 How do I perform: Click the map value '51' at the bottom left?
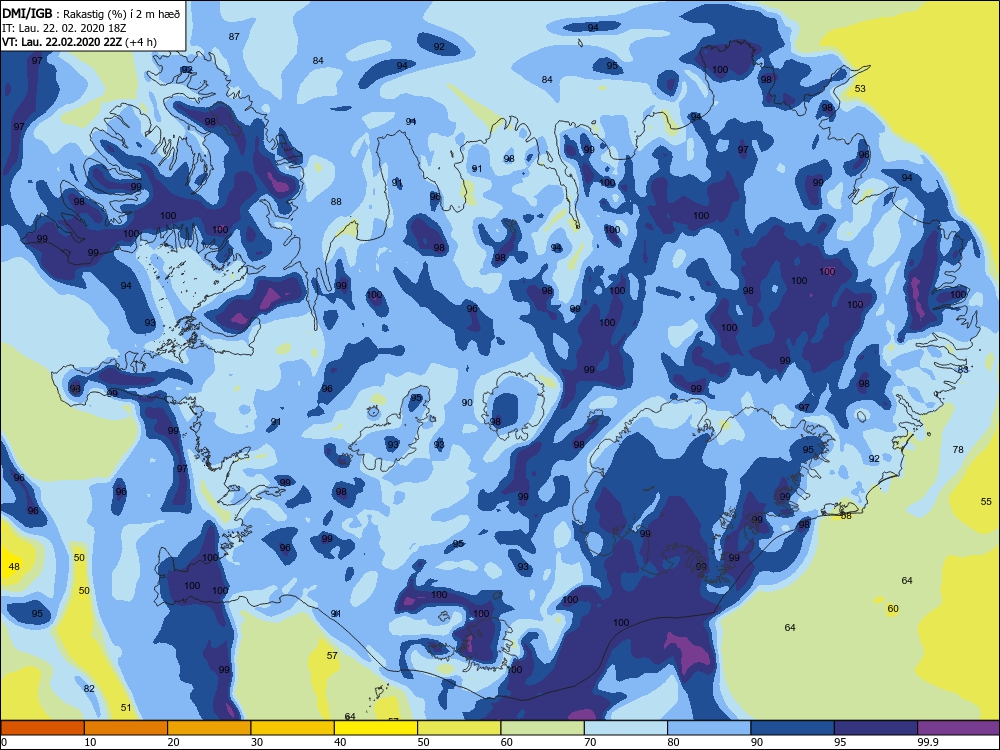pos(126,708)
